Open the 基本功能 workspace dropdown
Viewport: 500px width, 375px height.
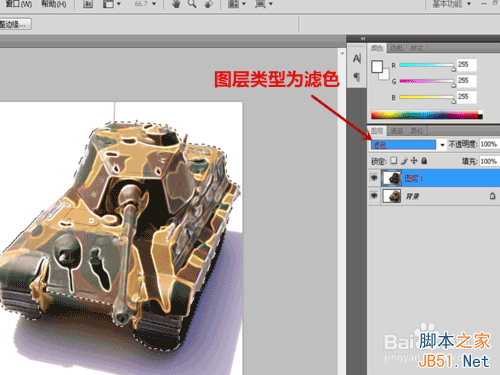click(x=452, y=4)
